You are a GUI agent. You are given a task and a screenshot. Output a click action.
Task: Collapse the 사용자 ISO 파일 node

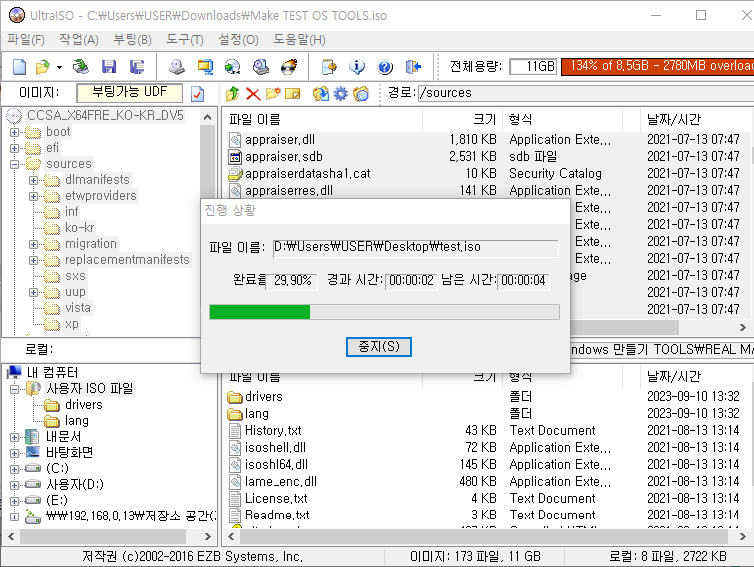(14, 389)
